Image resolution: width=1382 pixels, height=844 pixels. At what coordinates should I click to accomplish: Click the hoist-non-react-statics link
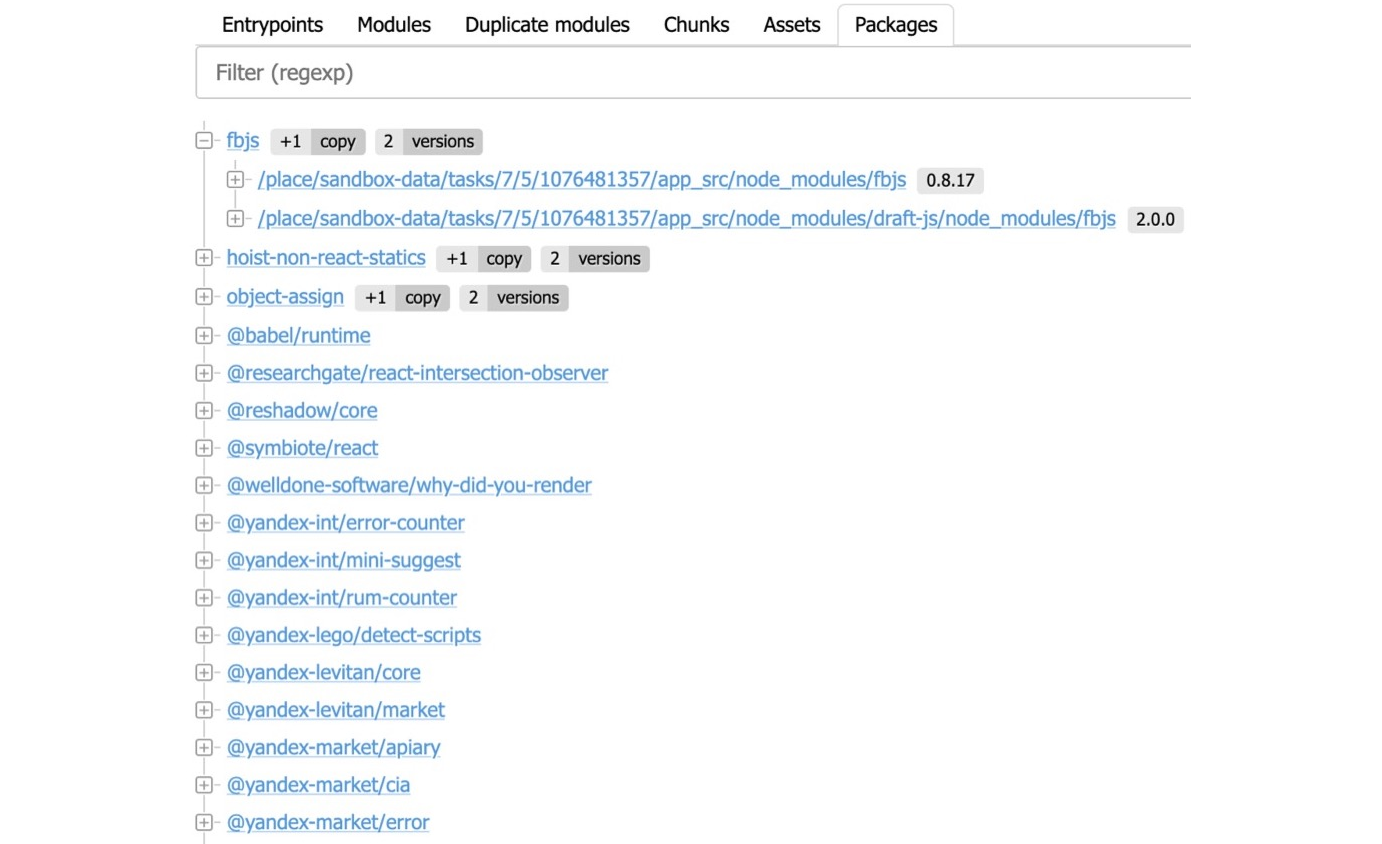click(326, 258)
